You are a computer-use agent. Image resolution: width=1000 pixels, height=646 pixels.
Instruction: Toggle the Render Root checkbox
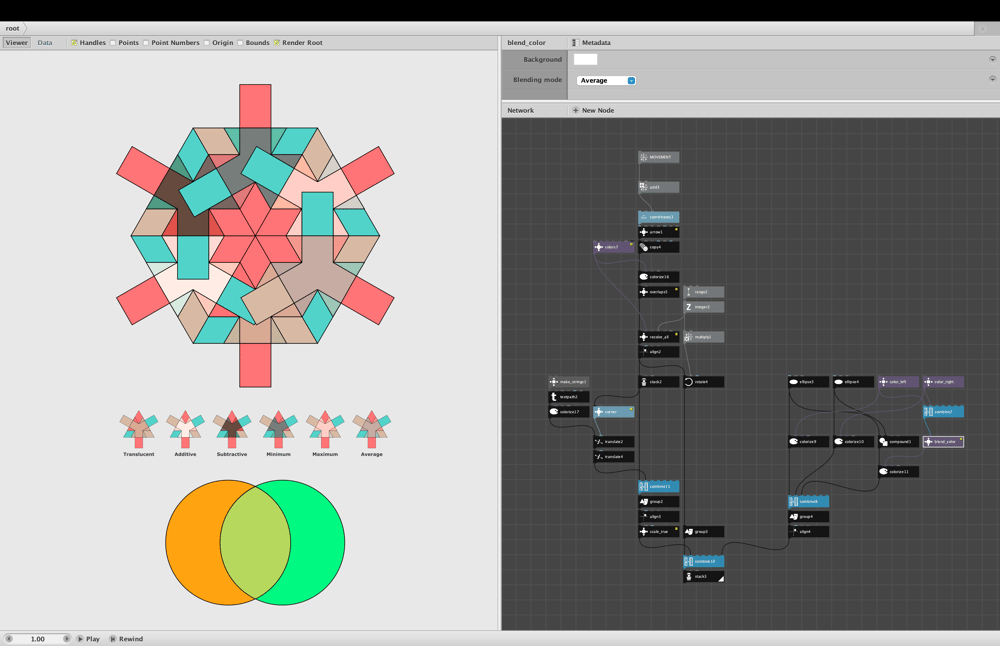[x=277, y=43]
